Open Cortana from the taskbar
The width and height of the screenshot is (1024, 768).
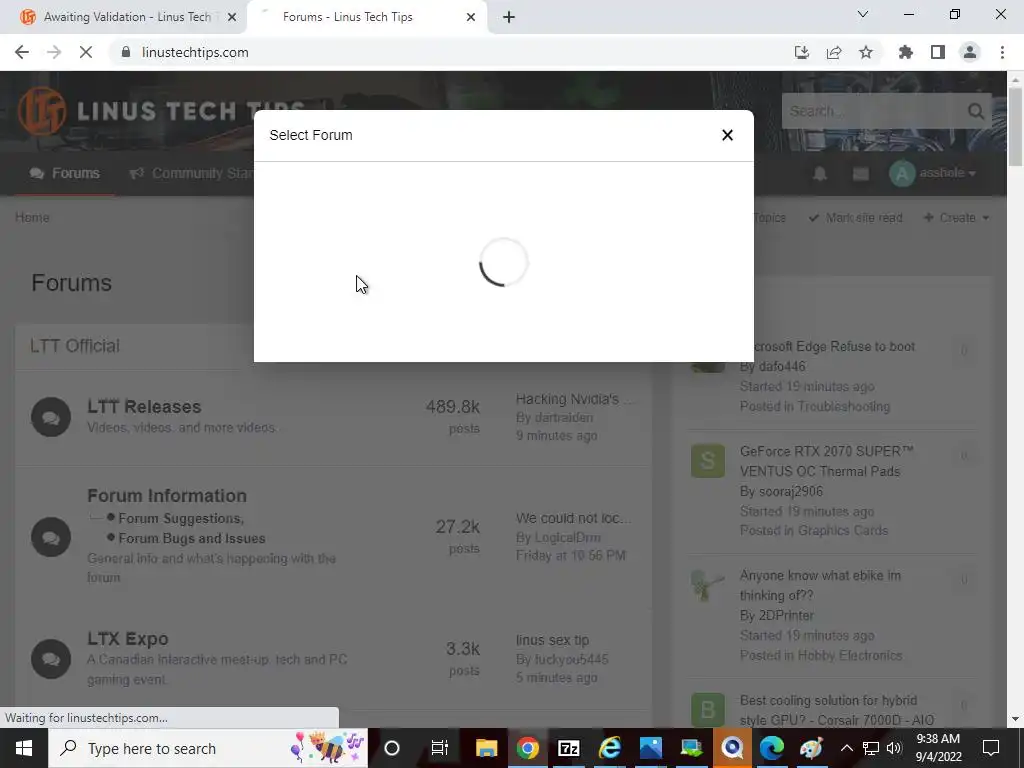pos(392,748)
